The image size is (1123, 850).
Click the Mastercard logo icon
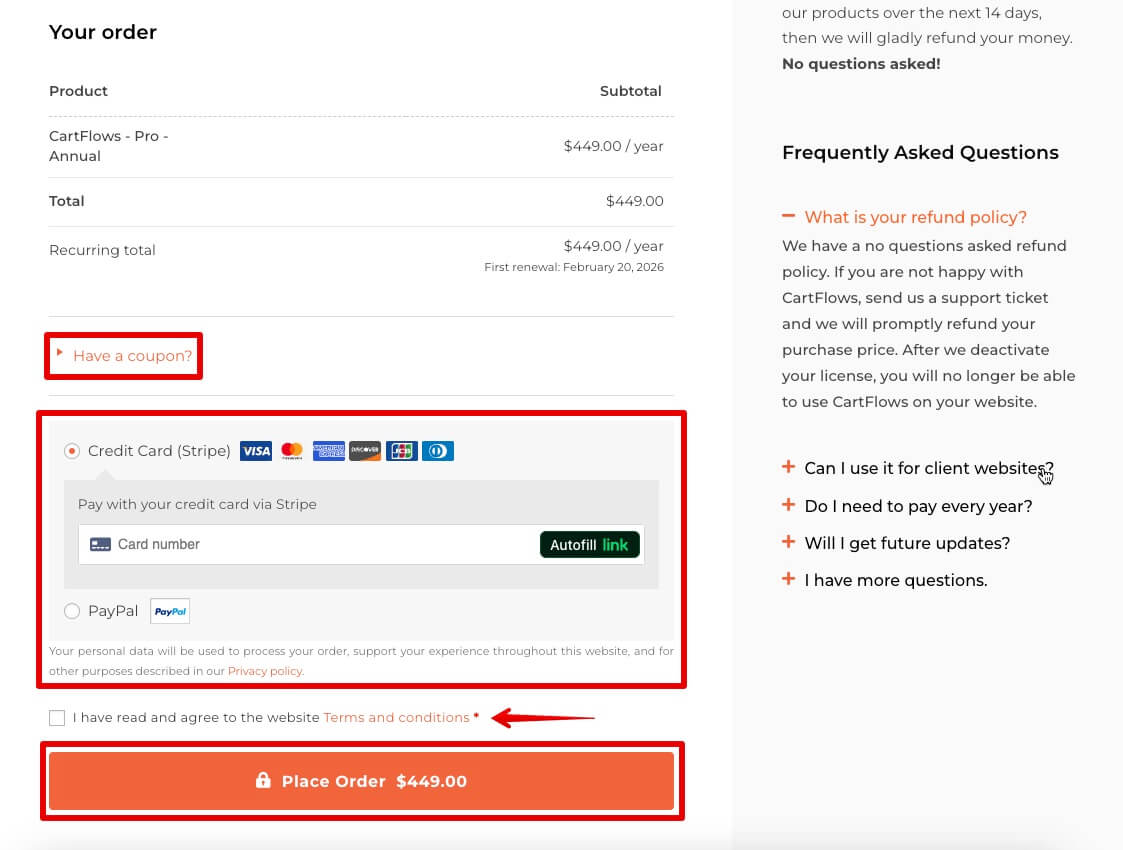pos(292,451)
